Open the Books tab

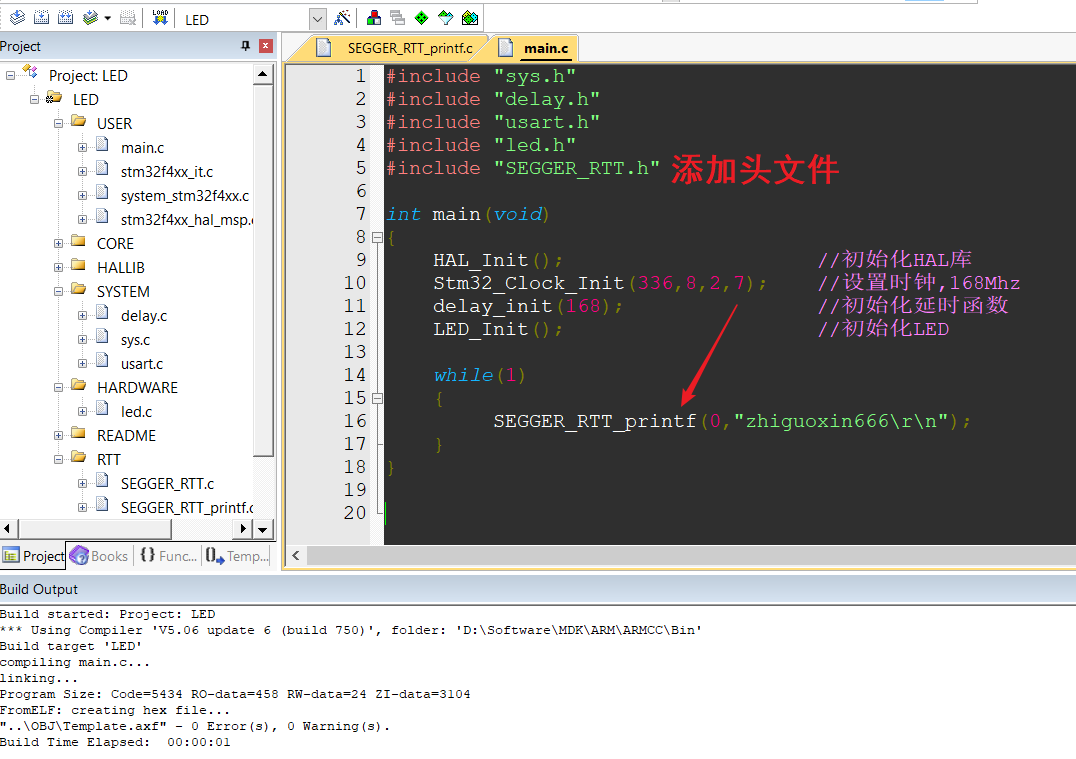[100, 556]
